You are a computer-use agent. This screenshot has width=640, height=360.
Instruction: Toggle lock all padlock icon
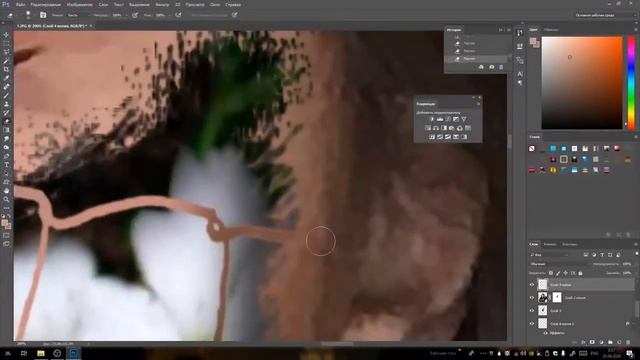pos(580,273)
